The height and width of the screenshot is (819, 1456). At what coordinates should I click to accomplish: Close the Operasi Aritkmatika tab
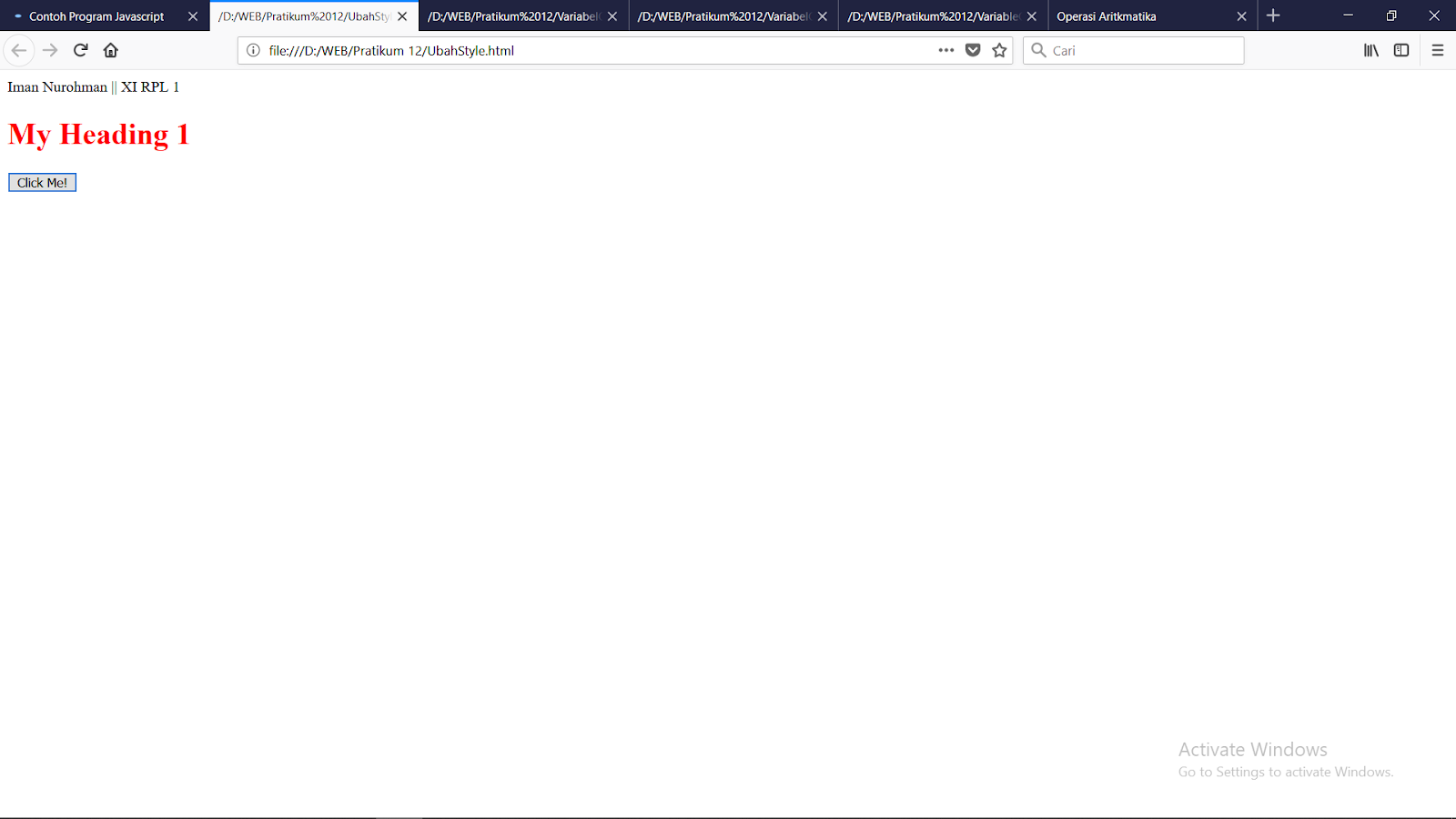(x=1241, y=15)
